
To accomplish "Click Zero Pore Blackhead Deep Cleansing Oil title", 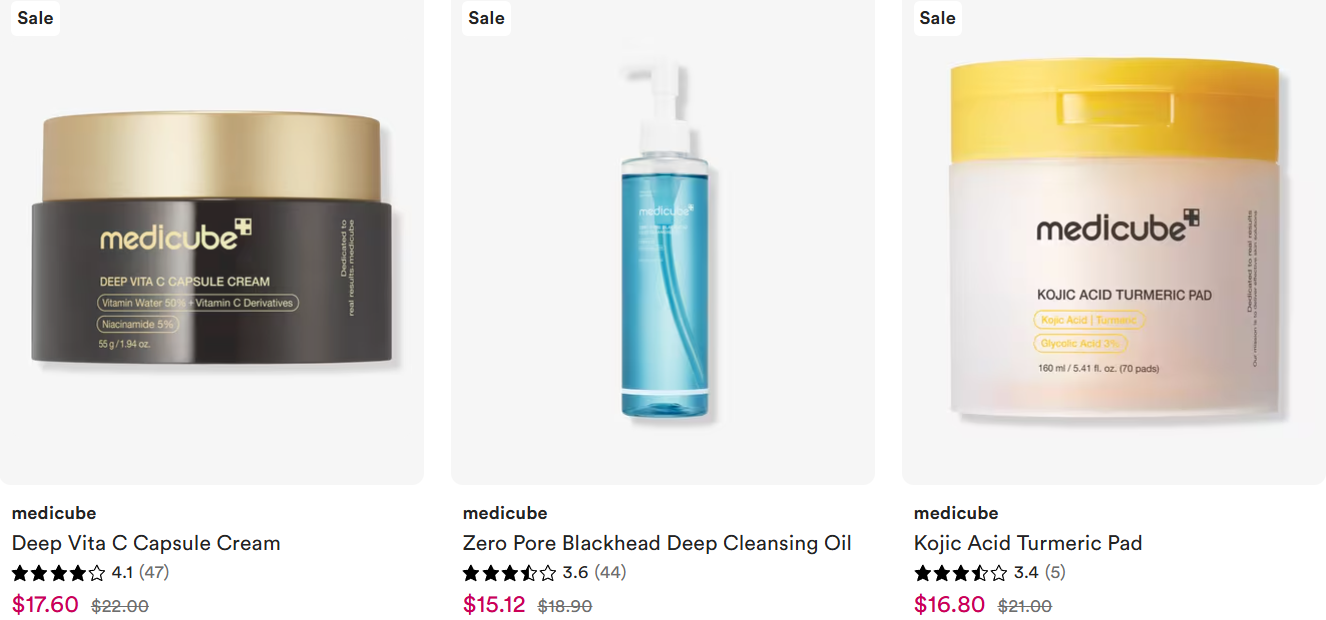I will (x=657, y=543).
